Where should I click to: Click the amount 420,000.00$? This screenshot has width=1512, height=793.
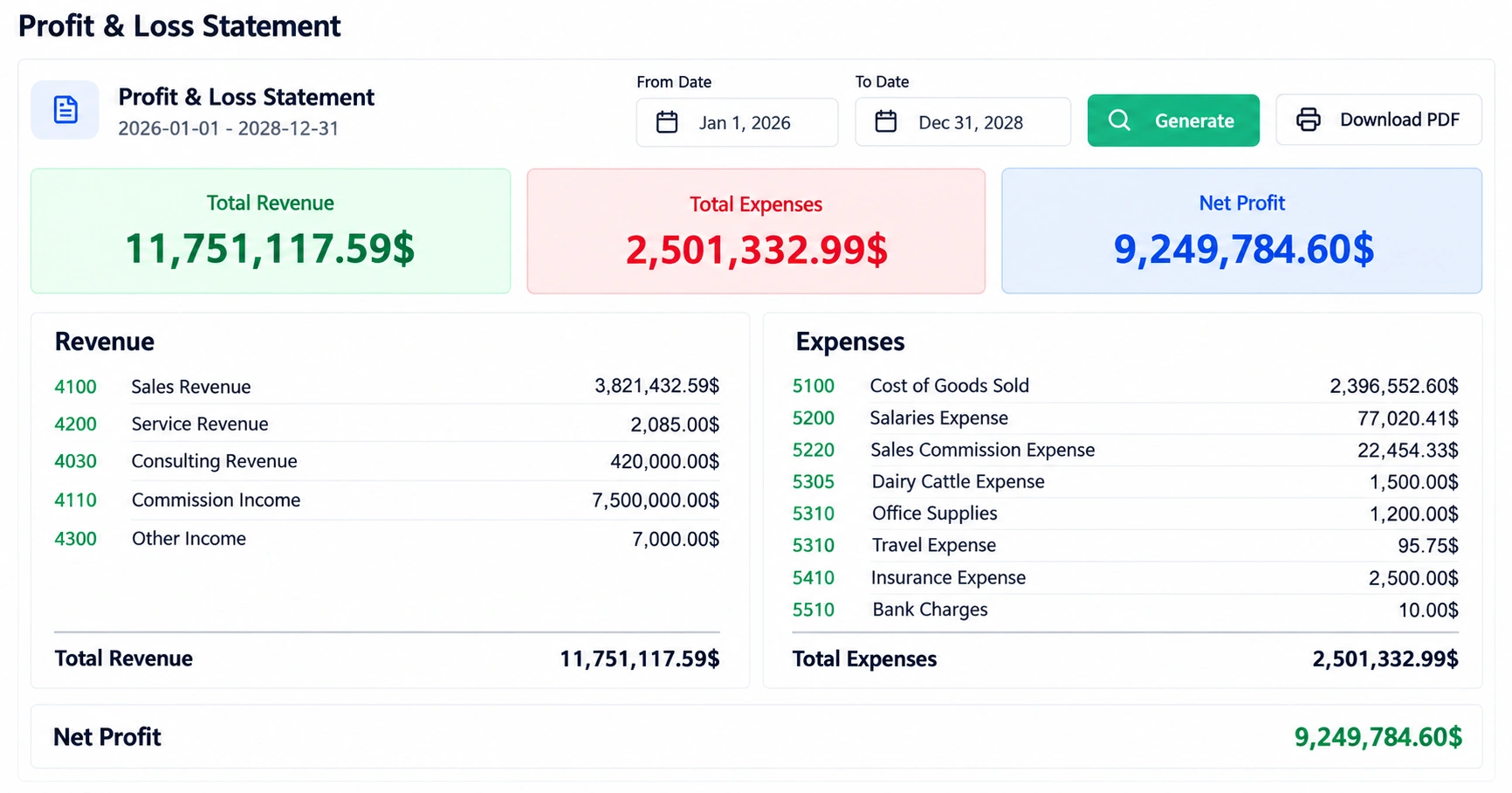coord(664,461)
